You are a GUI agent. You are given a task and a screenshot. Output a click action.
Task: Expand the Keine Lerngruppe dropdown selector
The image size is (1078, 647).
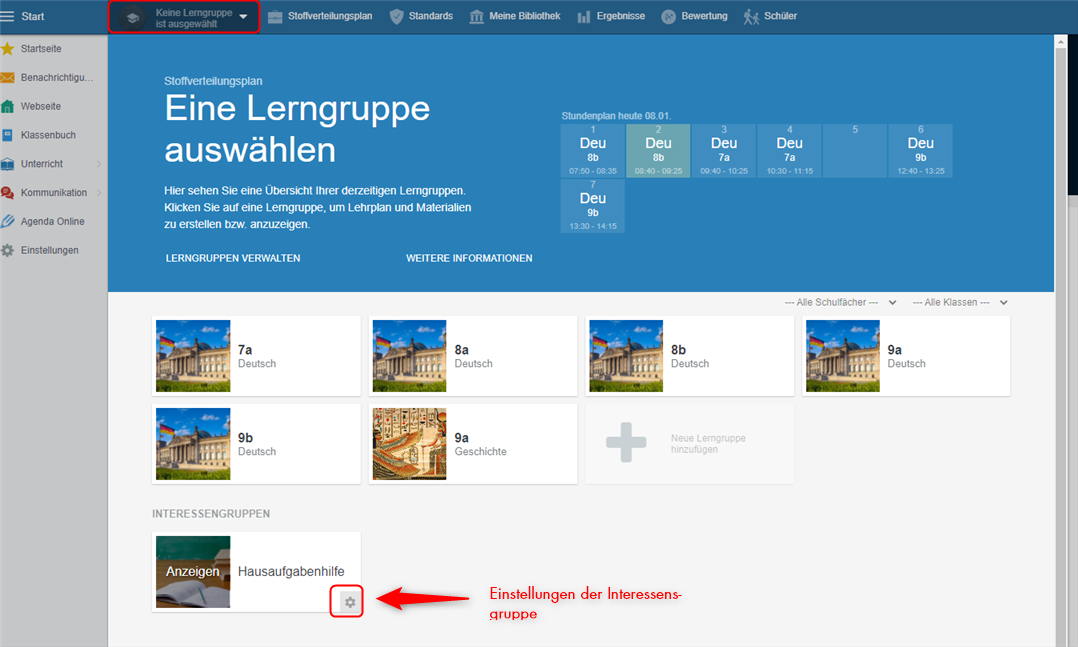[184, 17]
